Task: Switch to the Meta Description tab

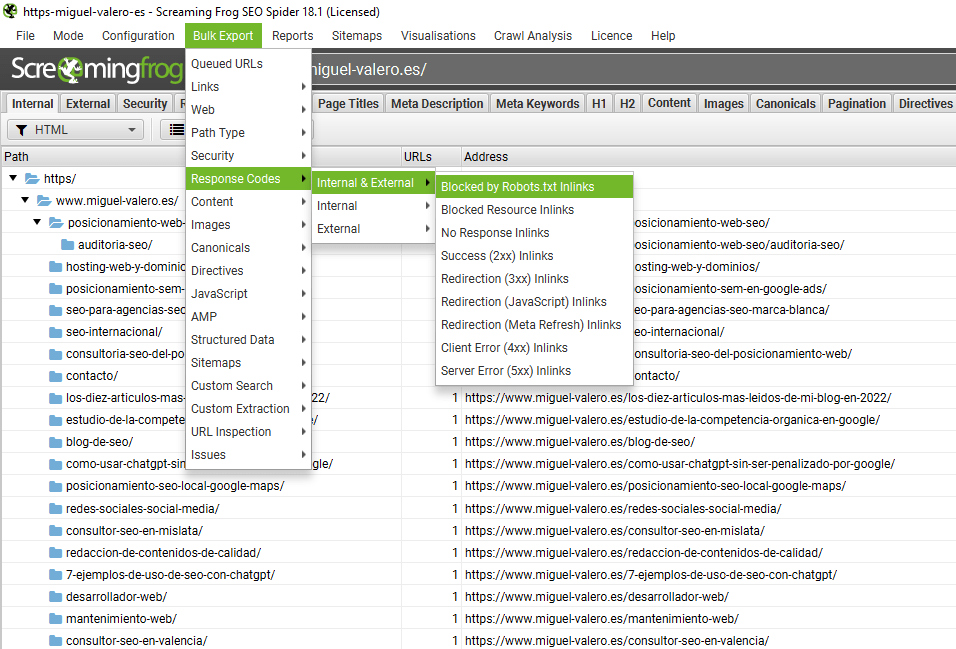Action: coord(437,104)
